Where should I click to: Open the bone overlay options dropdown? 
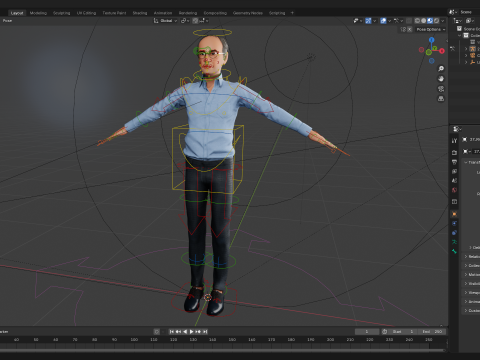point(399,21)
